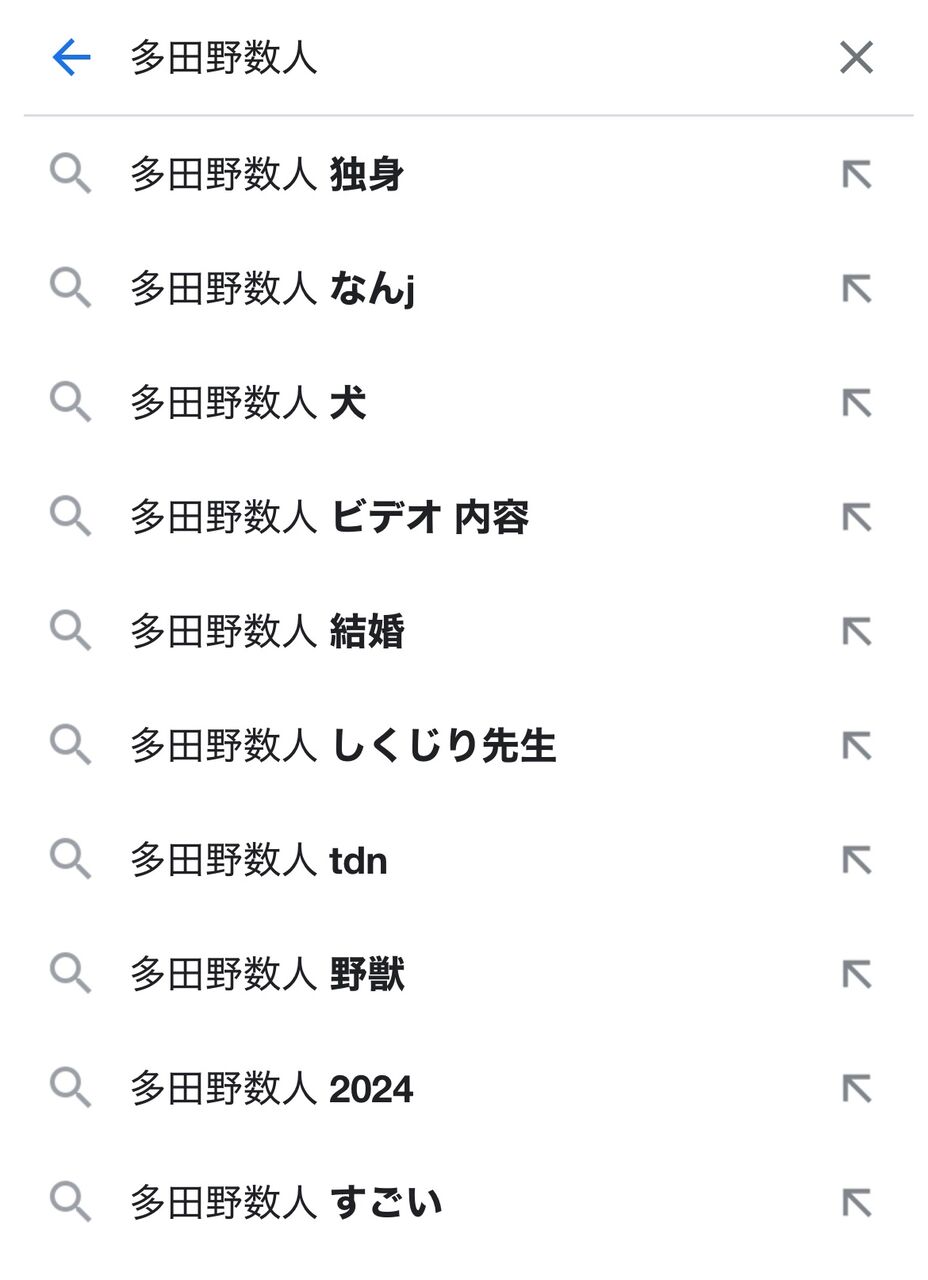Image resolution: width=928 pixels, height=1280 pixels.
Task: Click magnifier icon beside すごい suggestion
Action: 70,1202
